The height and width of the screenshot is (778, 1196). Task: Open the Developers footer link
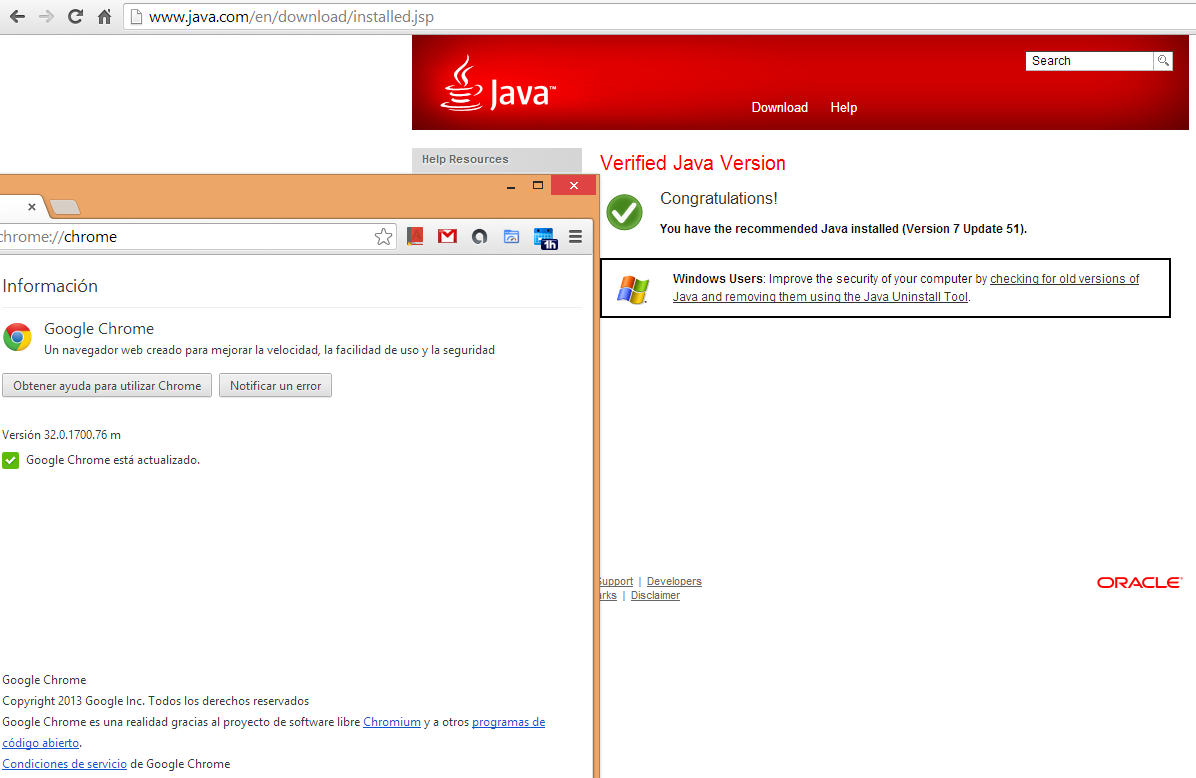[x=674, y=581]
